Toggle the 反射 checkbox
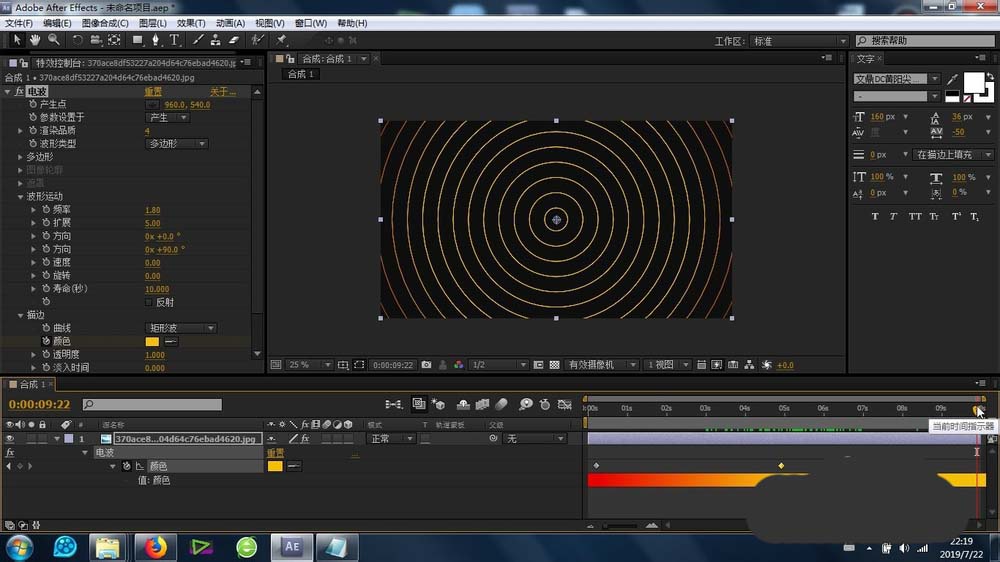 click(x=149, y=302)
